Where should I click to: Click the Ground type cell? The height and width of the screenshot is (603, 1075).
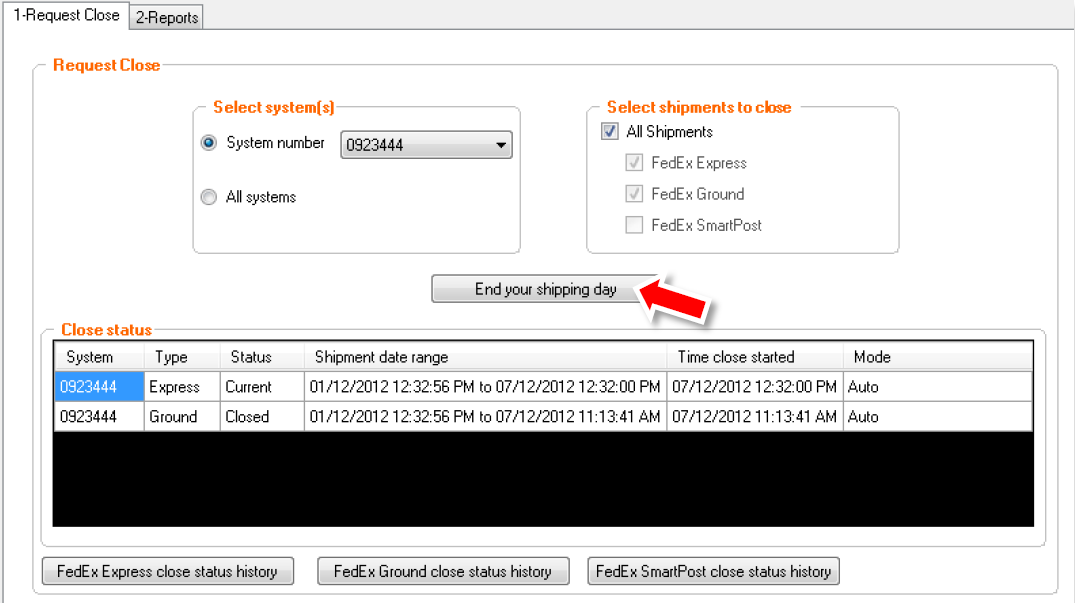click(182, 417)
